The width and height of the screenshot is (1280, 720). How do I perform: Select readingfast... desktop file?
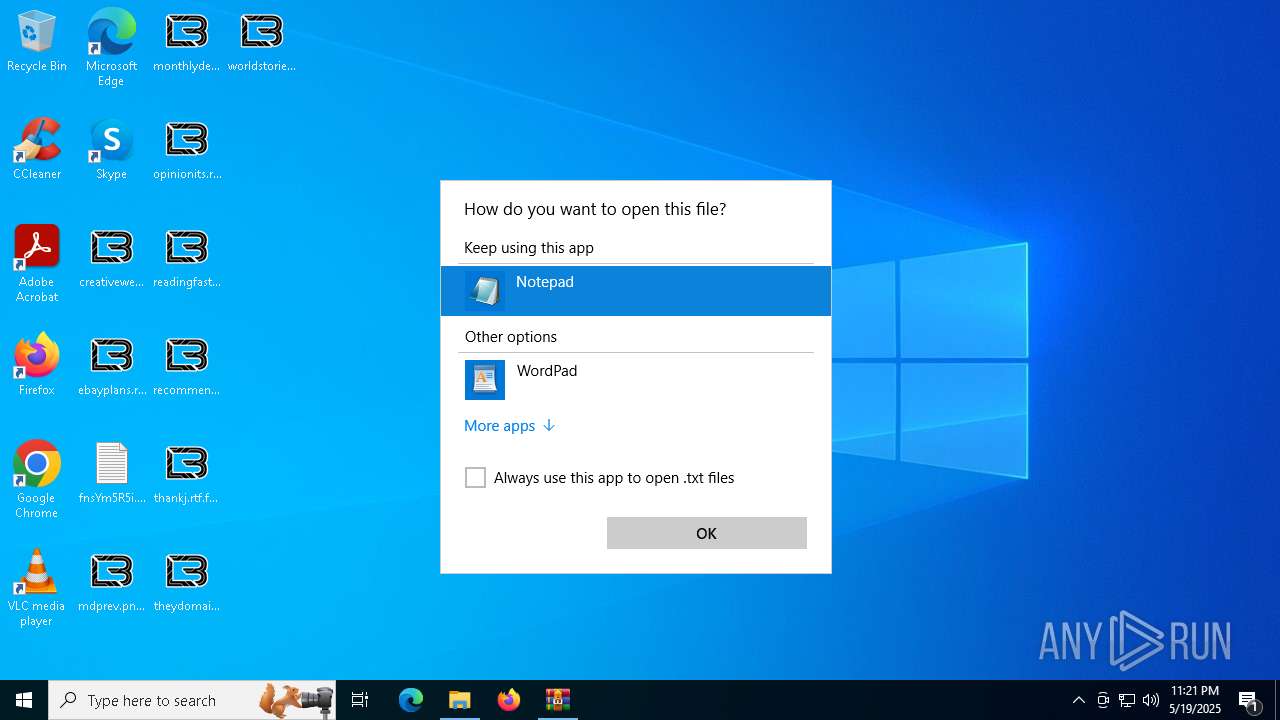click(x=186, y=258)
